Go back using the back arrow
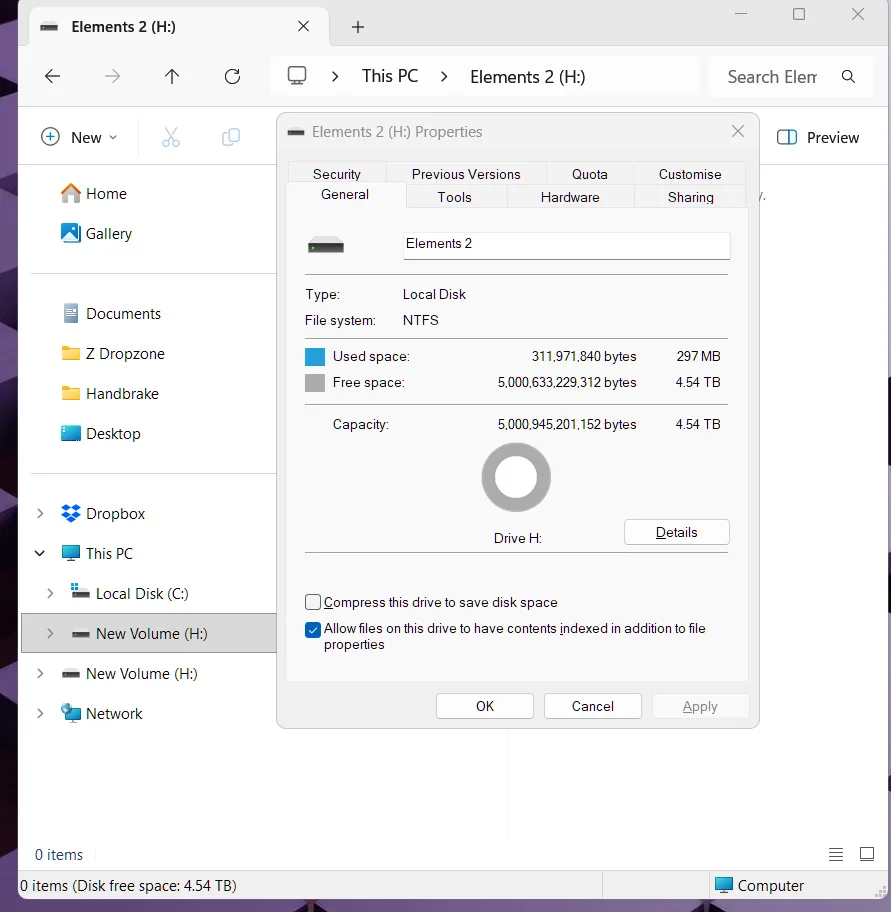 tap(52, 76)
